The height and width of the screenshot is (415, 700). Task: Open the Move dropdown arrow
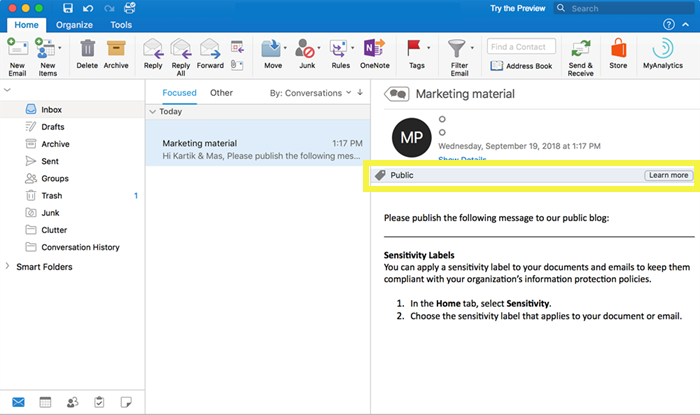[x=286, y=48]
